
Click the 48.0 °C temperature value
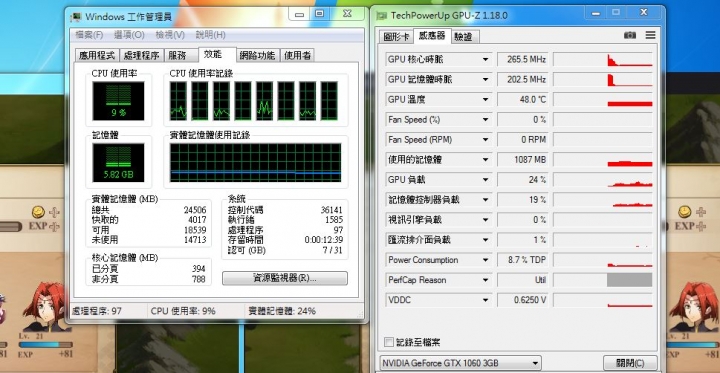coord(523,100)
